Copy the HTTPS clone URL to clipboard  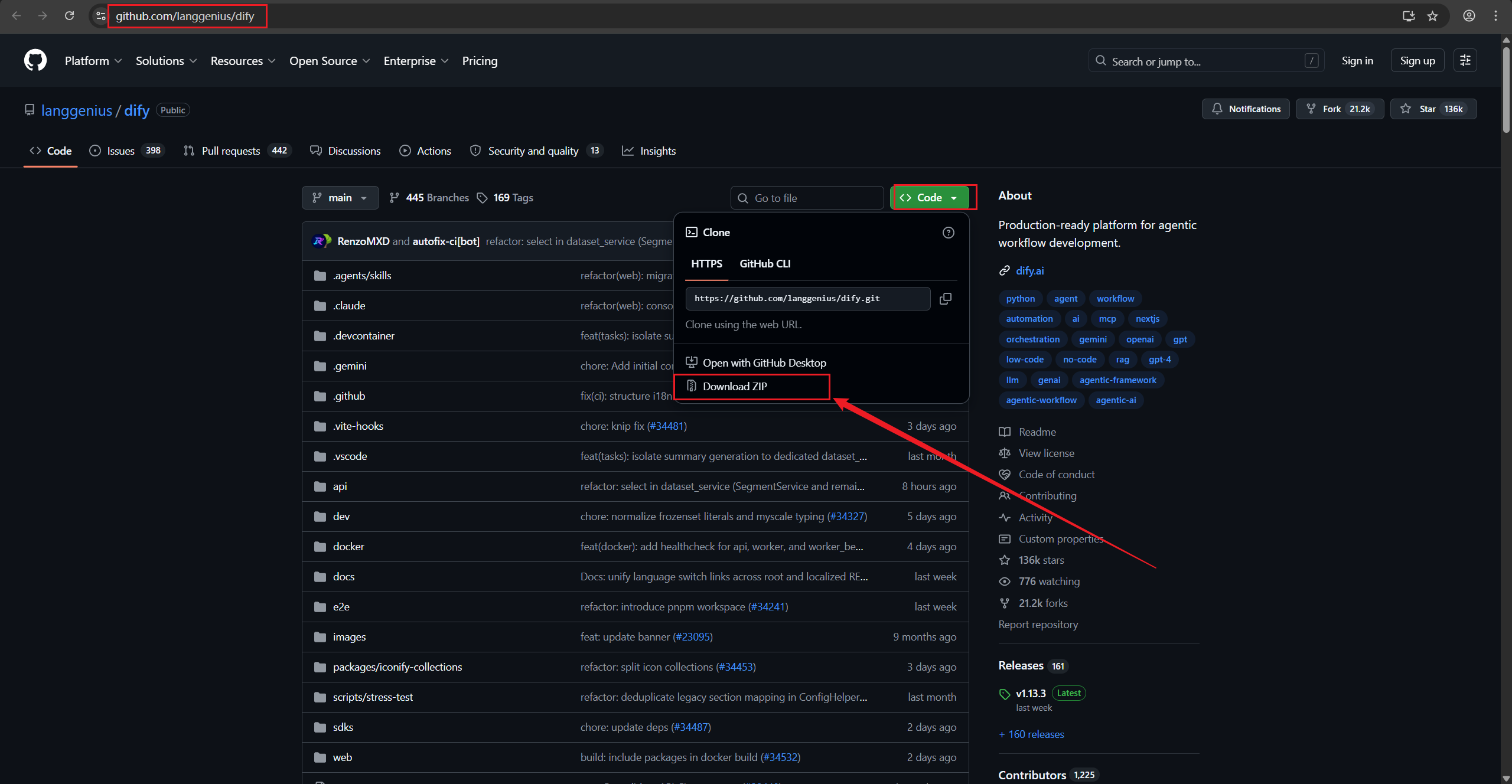pos(946,299)
